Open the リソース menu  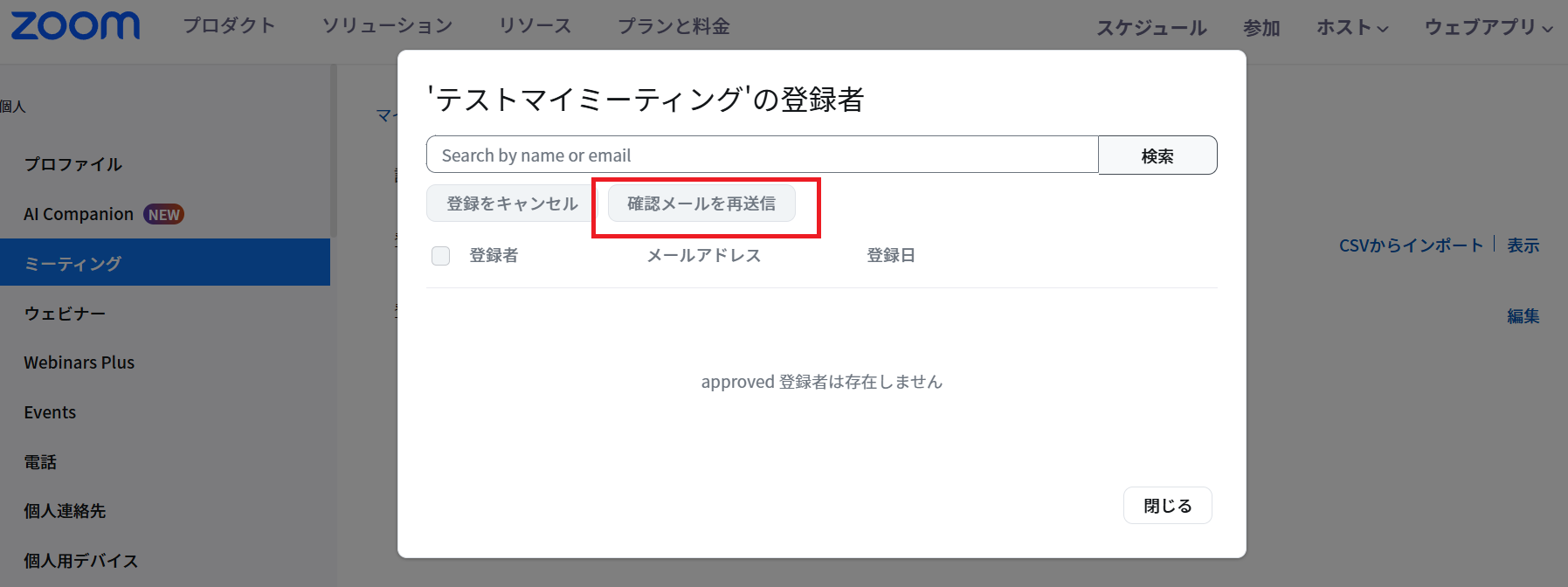click(535, 26)
